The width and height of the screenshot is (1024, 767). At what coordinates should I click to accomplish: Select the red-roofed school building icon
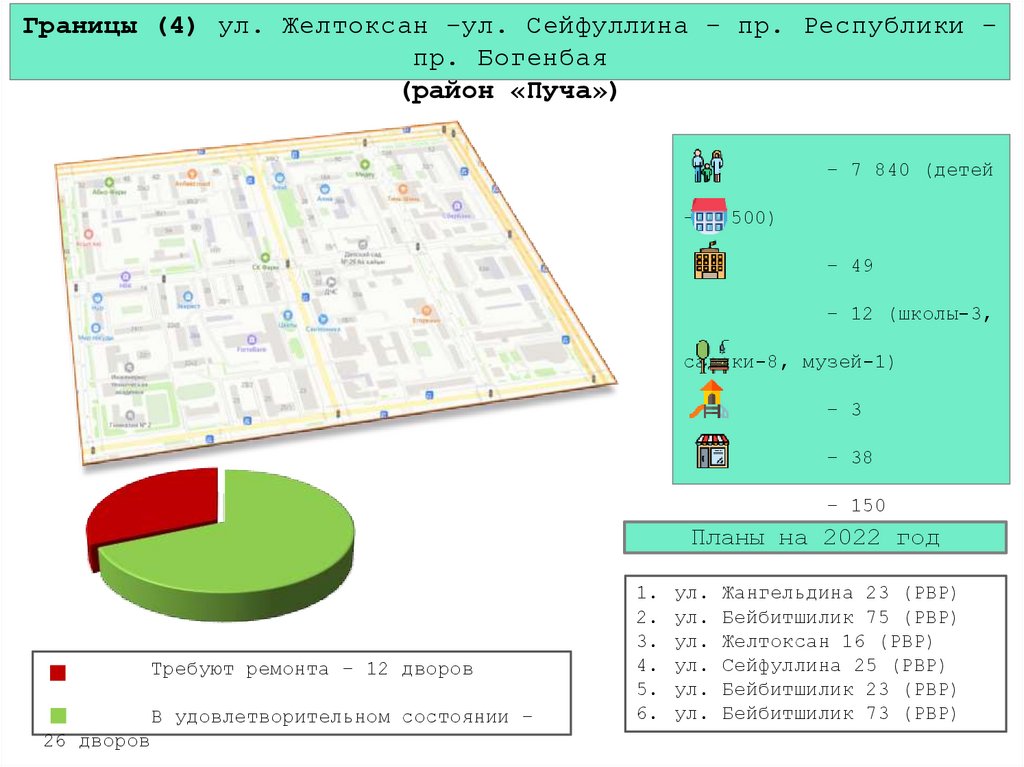[x=709, y=215]
